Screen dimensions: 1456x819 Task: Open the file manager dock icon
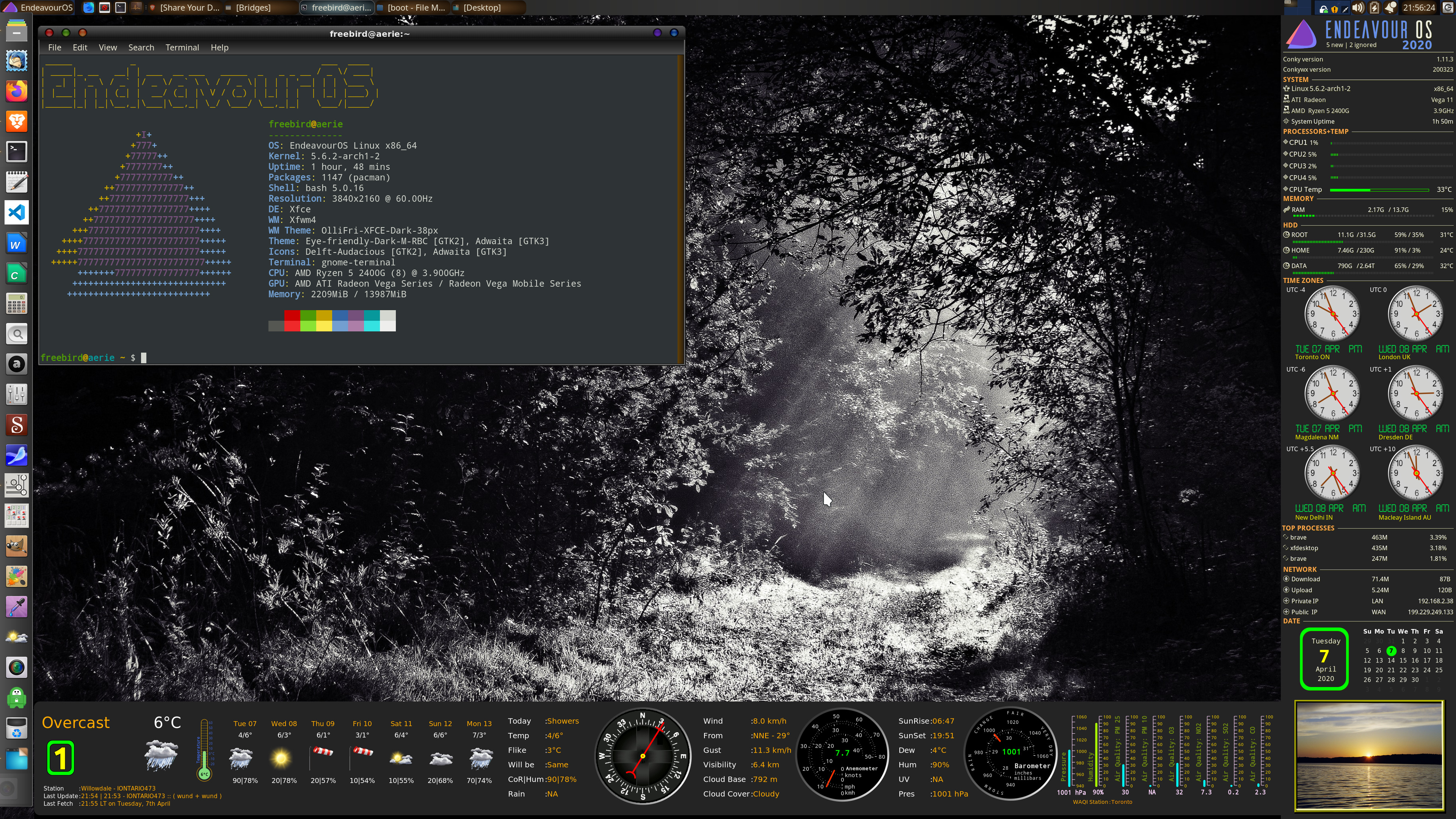click(16, 30)
